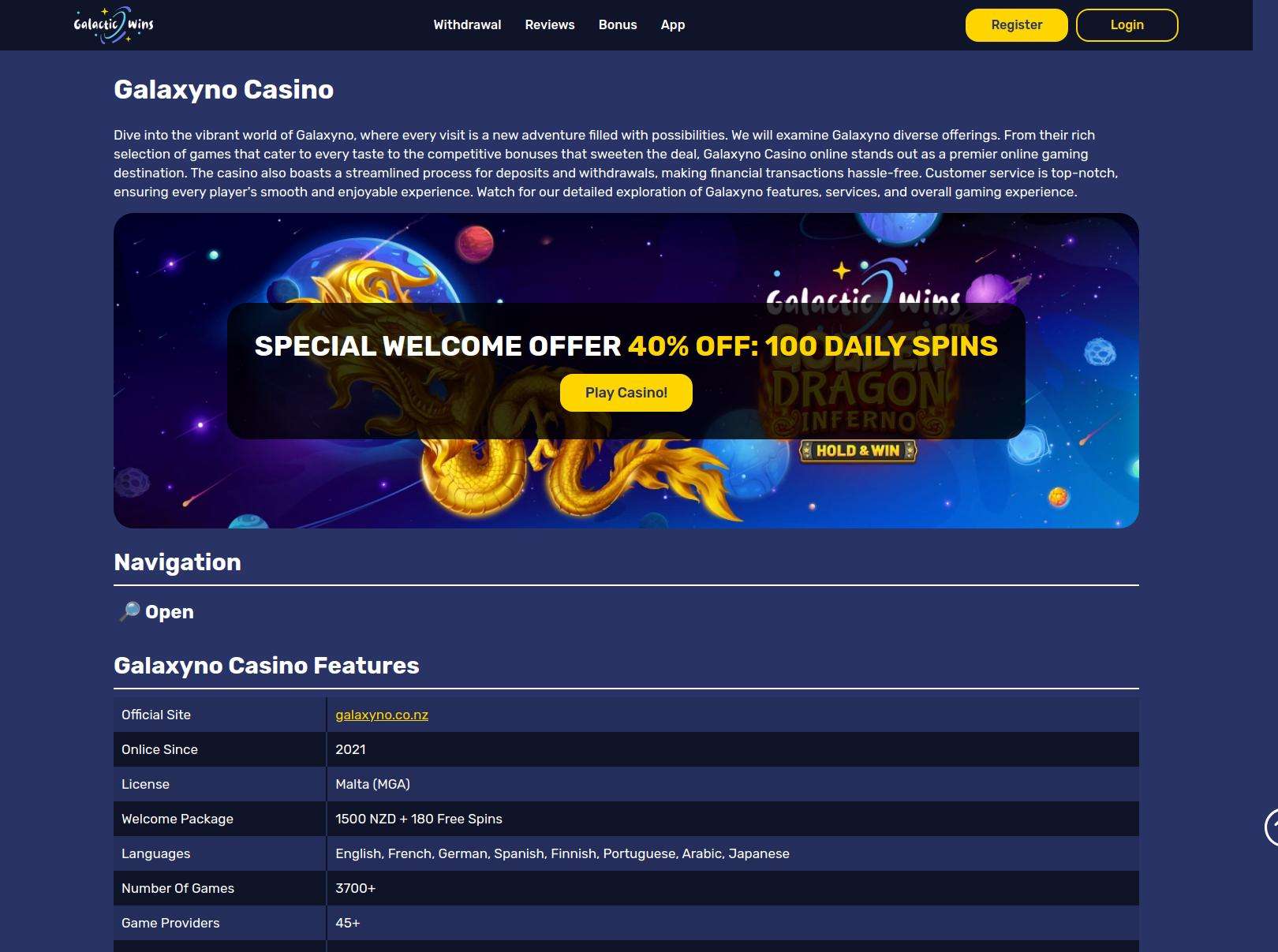Click the Languages table row
This screenshot has width=1278, height=952.
(x=220, y=853)
